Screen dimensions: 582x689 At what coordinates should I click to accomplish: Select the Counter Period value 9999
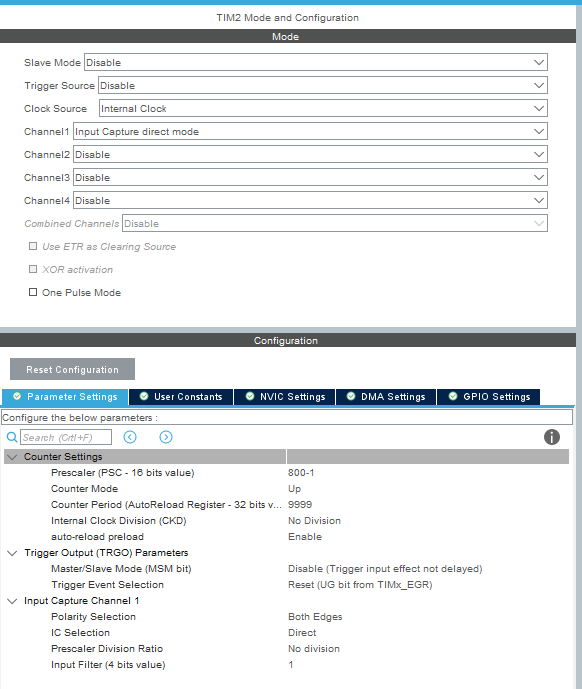[300, 505]
